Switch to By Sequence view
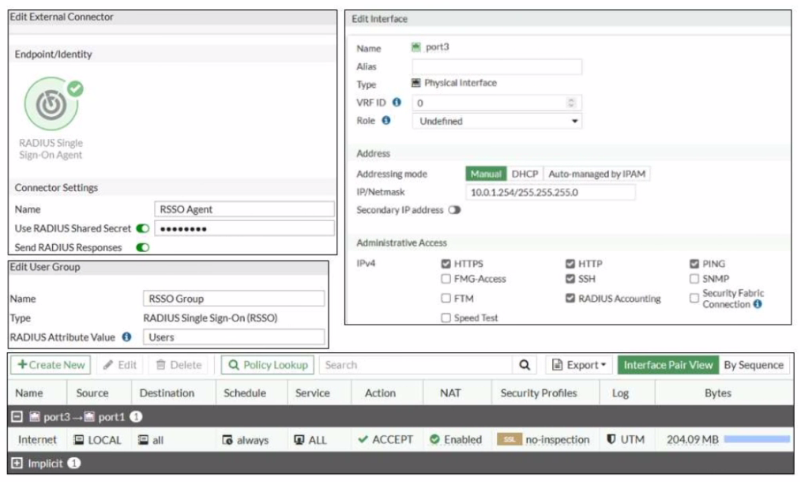Viewport: 800px width, 482px height. click(x=754, y=365)
